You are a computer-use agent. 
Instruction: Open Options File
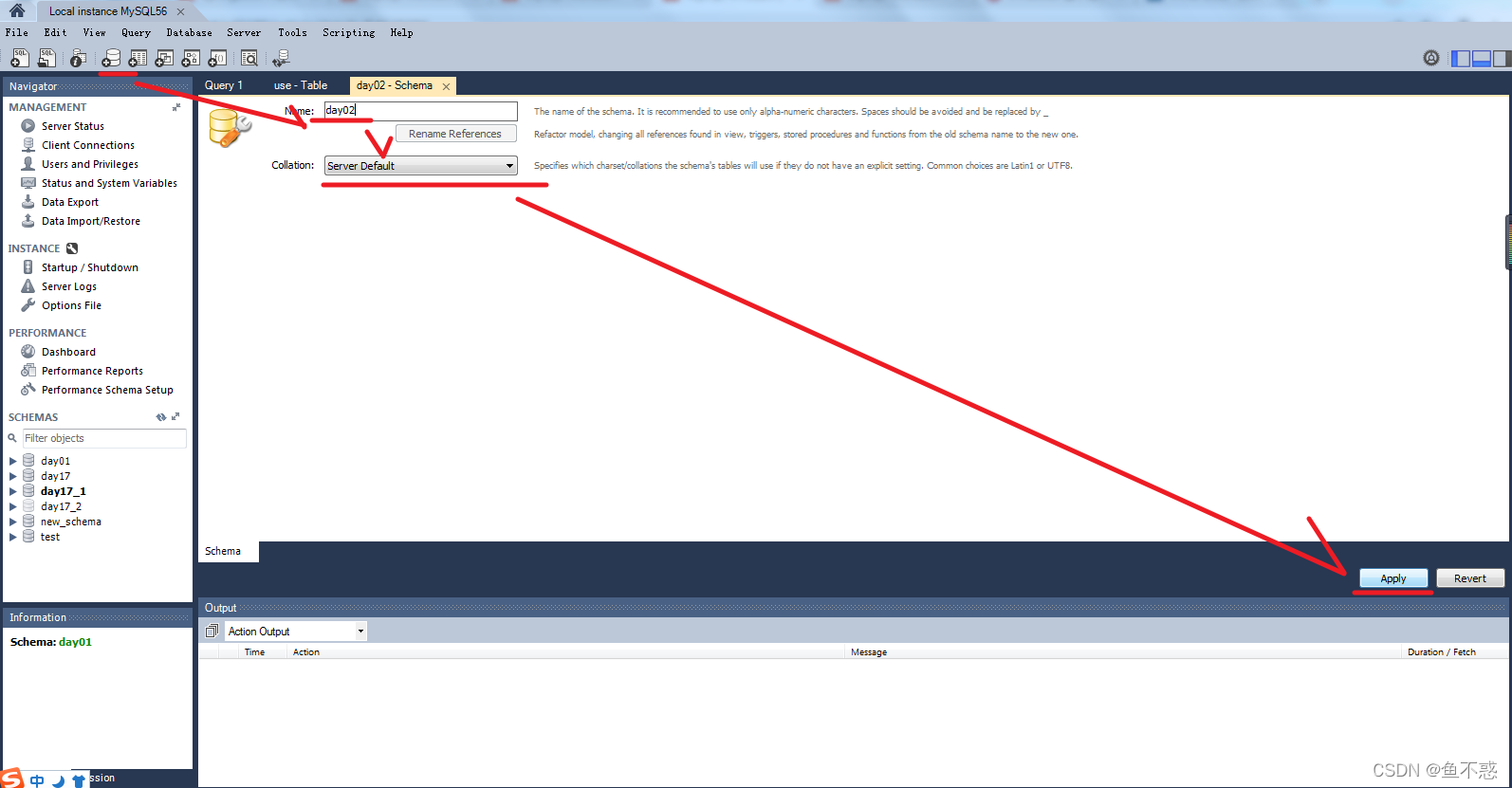tap(71, 305)
